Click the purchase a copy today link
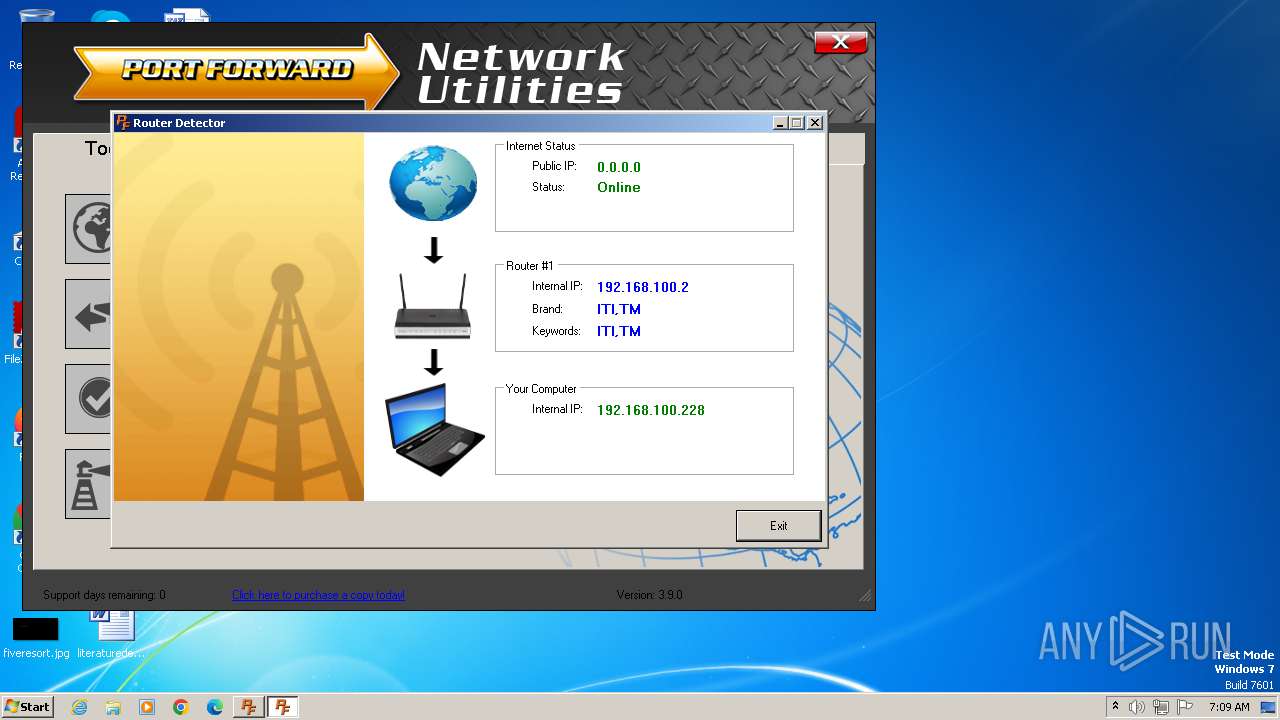This screenshot has height=720, width=1280. click(x=318, y=595)
